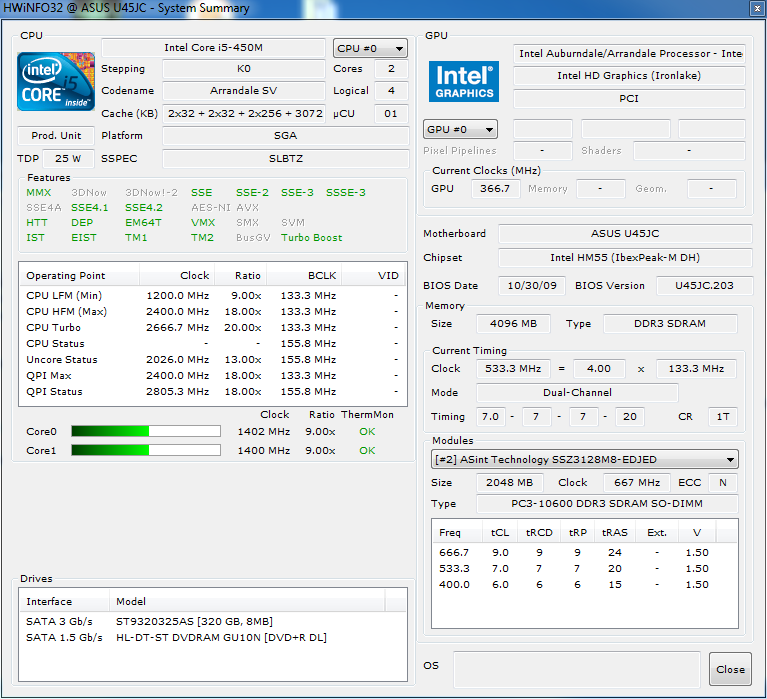Click the Freq column header in timing table
The height and width of the screenshot is (699, 767).
(457, 532)
